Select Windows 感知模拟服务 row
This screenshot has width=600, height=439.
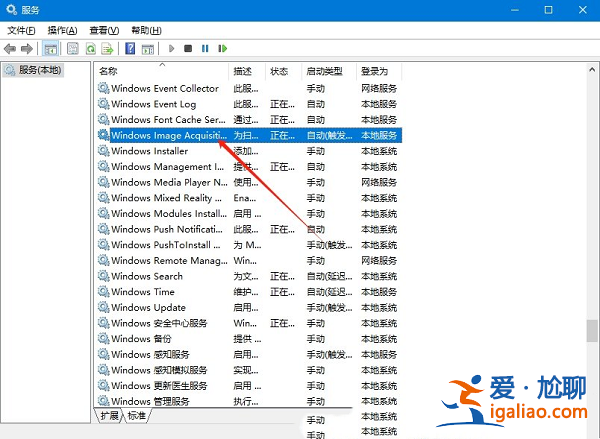(249, 370)
